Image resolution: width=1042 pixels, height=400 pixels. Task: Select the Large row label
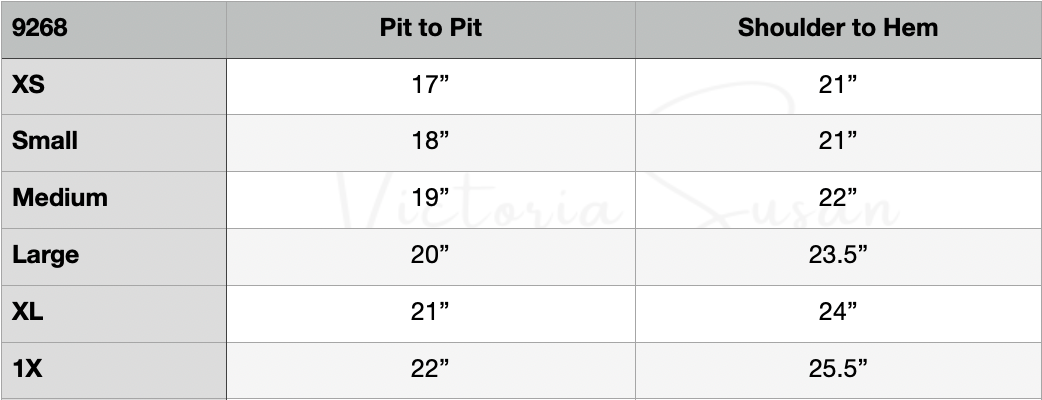(46, 255)
